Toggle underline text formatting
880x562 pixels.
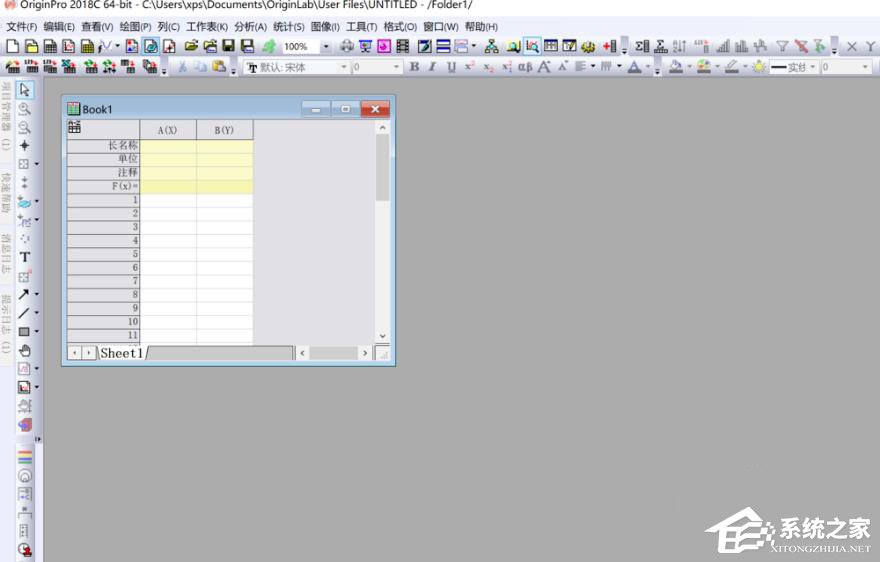(x=451, y=67)
